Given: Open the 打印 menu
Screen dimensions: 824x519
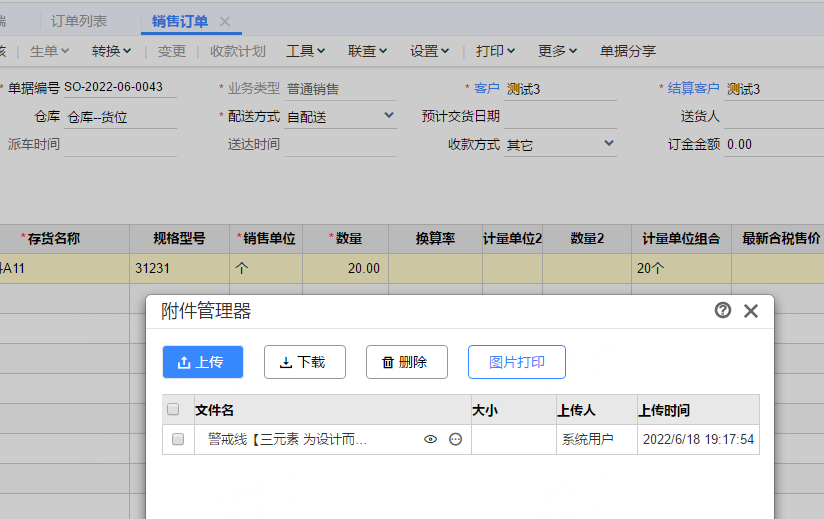Looking at the screenshot, I should 496,51.
